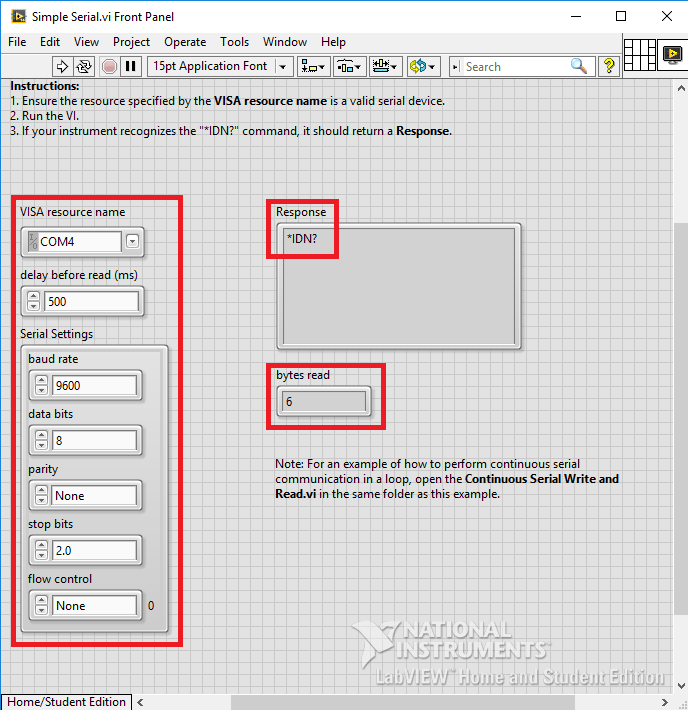Click the VI icon in top-right corner
The height and width of the screenshot is (710, 688).
coord(673,55)
